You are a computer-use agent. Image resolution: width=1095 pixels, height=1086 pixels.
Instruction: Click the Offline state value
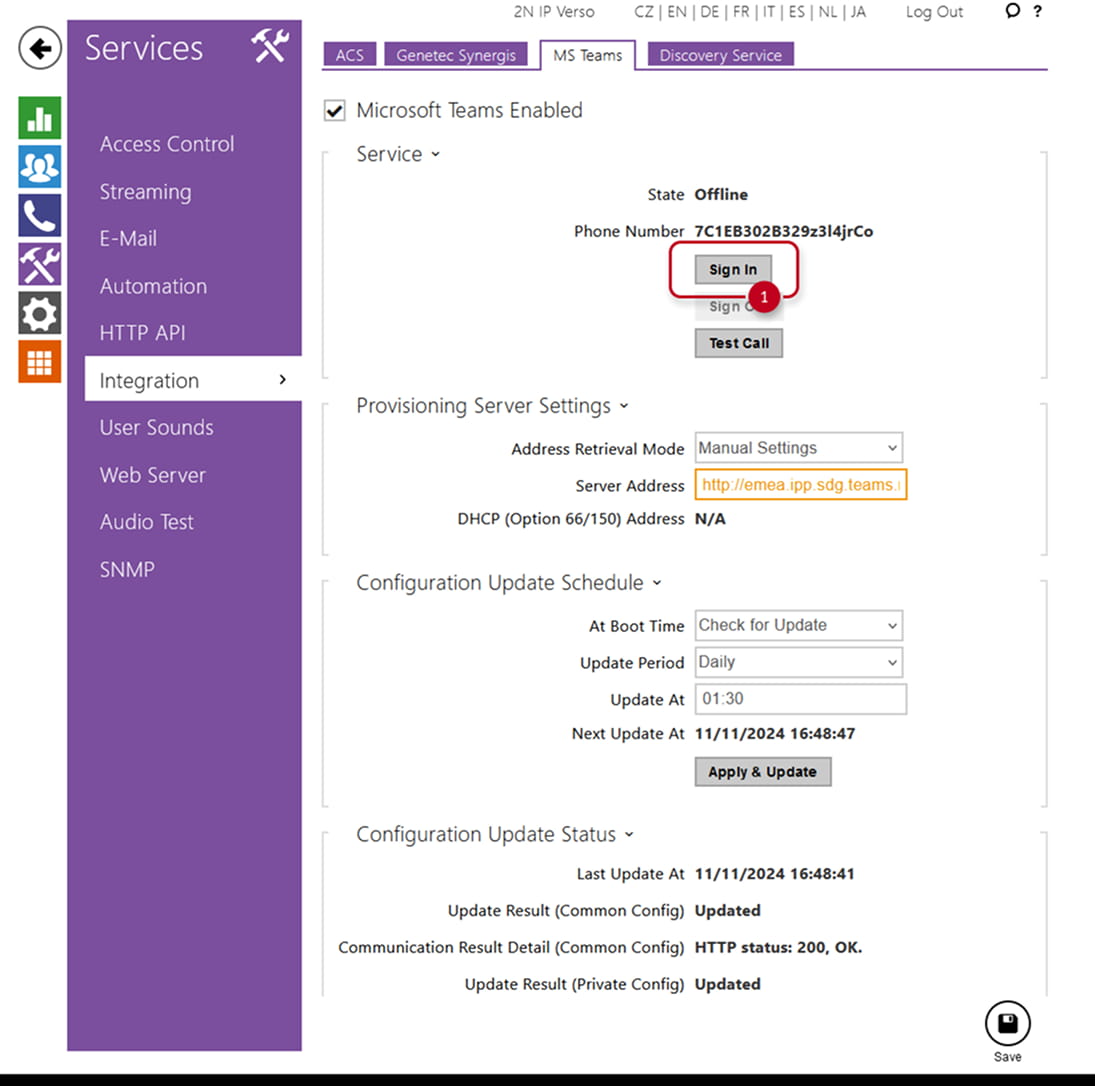(x=721, y=194)
